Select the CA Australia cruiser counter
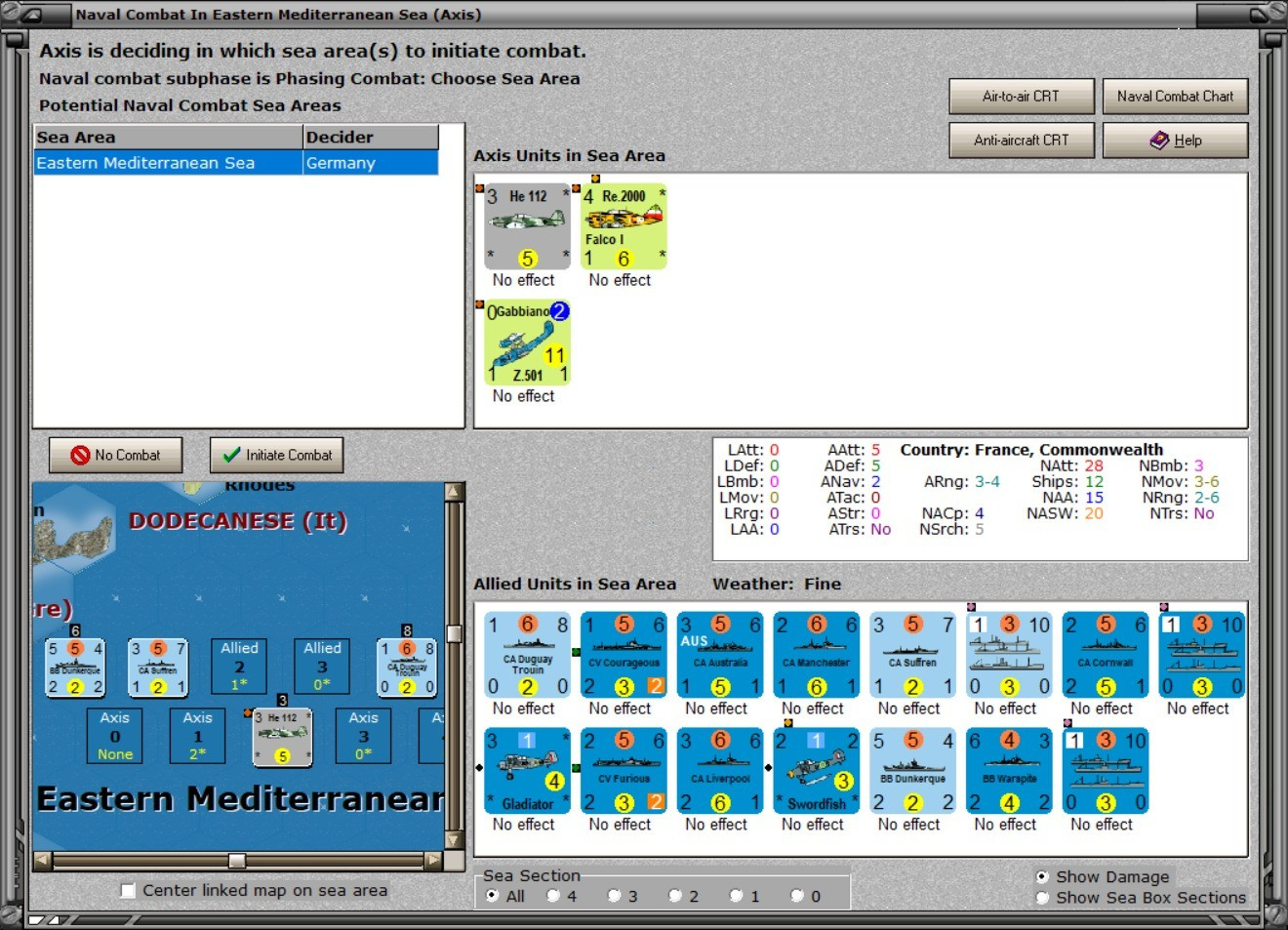The height and width of the screenshot is (930, 1288). (720, 655)
